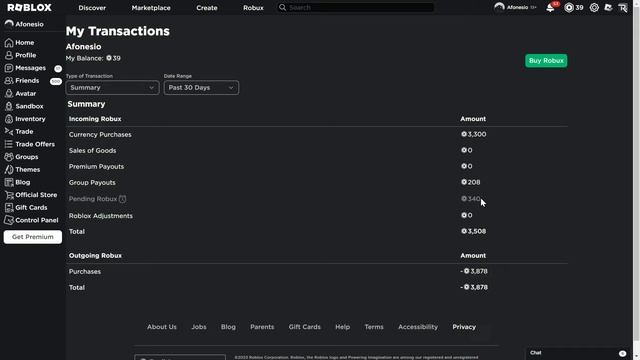Screen dimensions: 640x360
Task: Open the Marketplace menu
Action: (151, 8)
